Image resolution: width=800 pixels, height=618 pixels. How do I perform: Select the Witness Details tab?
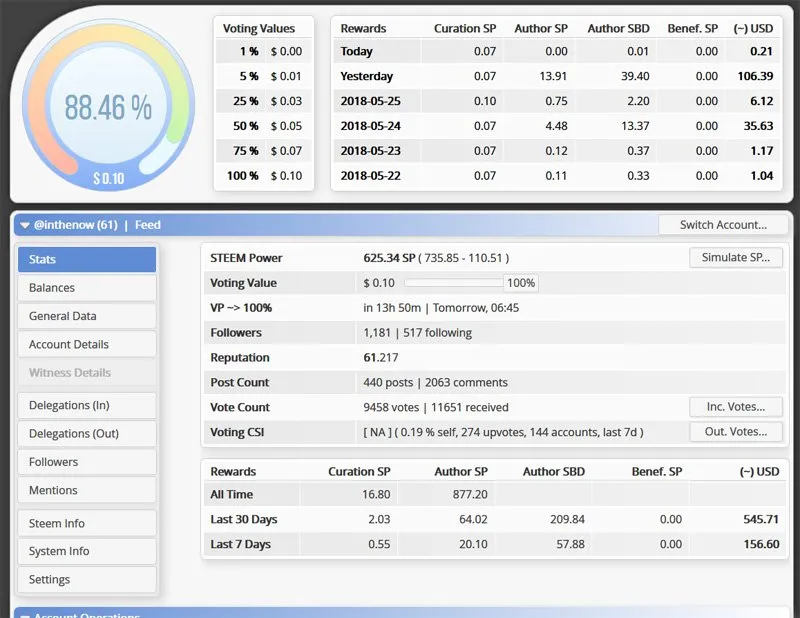[87, 373]
